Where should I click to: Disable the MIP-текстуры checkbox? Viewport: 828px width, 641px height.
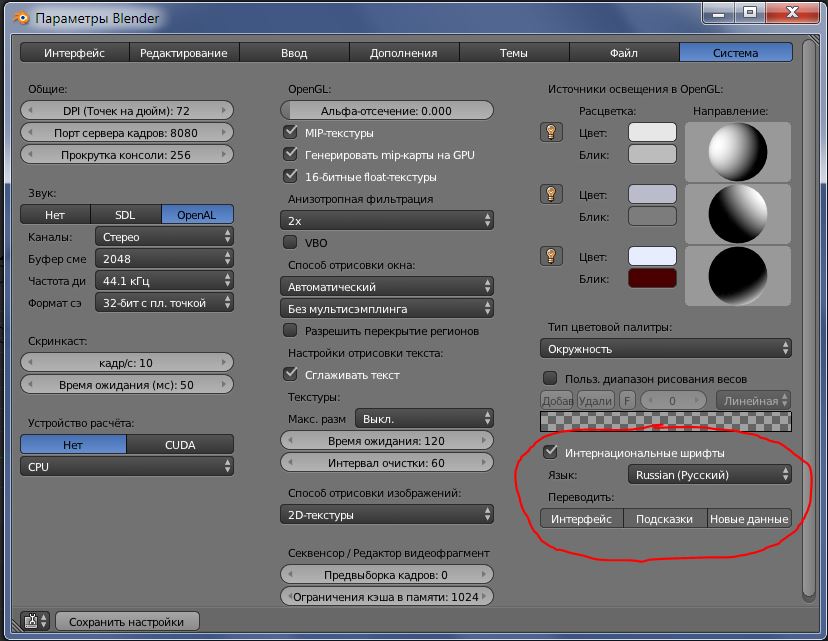click(x=290, y=132)
